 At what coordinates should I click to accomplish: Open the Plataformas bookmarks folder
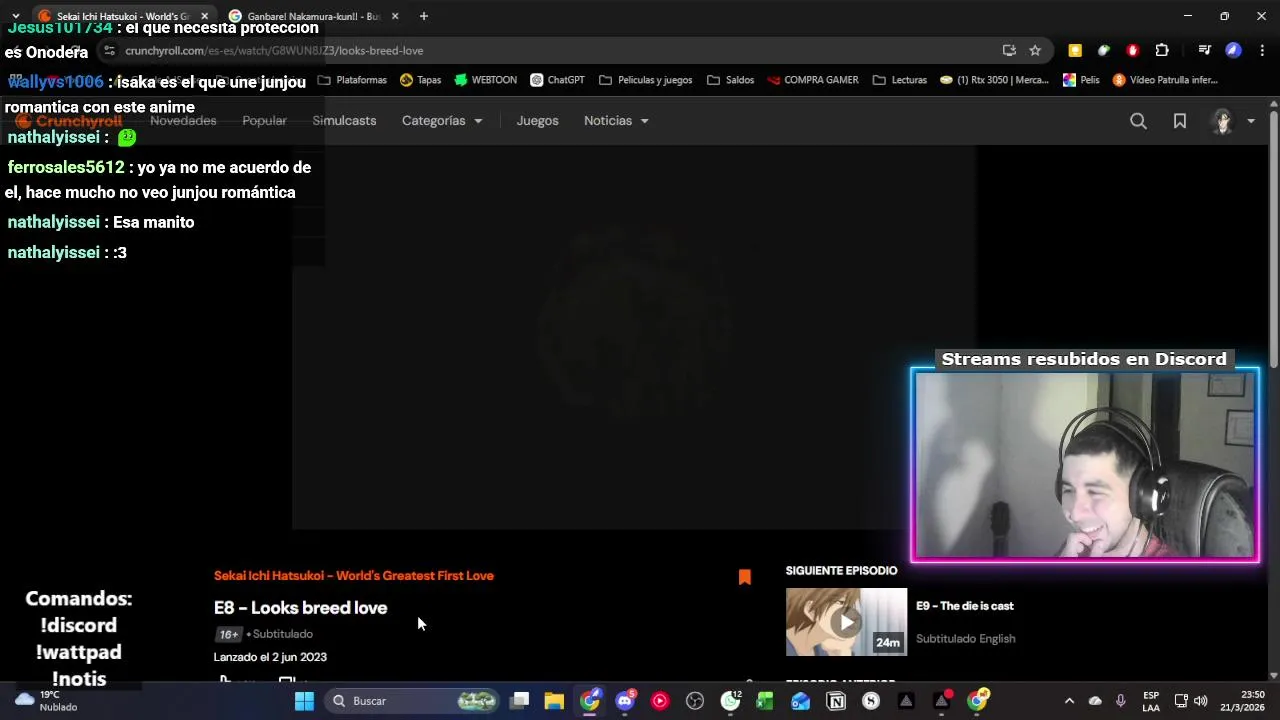point(352,80)
